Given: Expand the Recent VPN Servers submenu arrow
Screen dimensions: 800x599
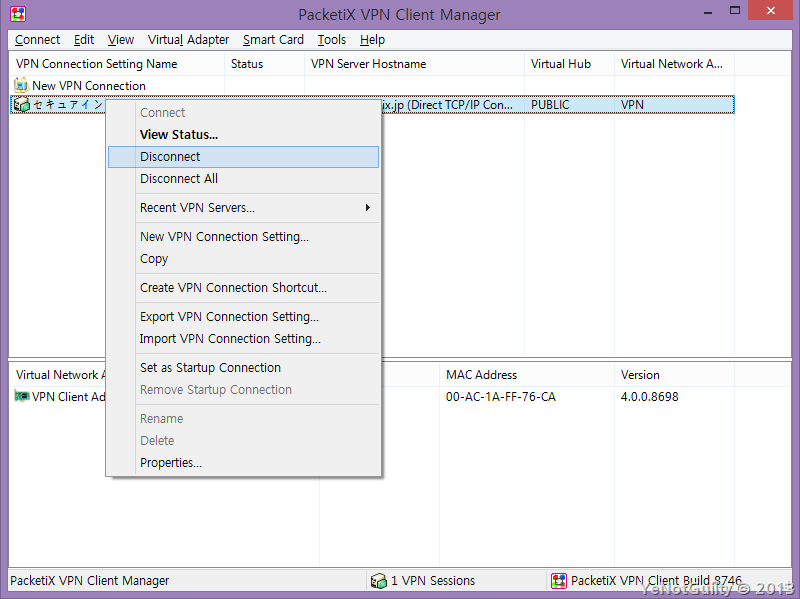Looking at the screenshot, I should [367, 208].
